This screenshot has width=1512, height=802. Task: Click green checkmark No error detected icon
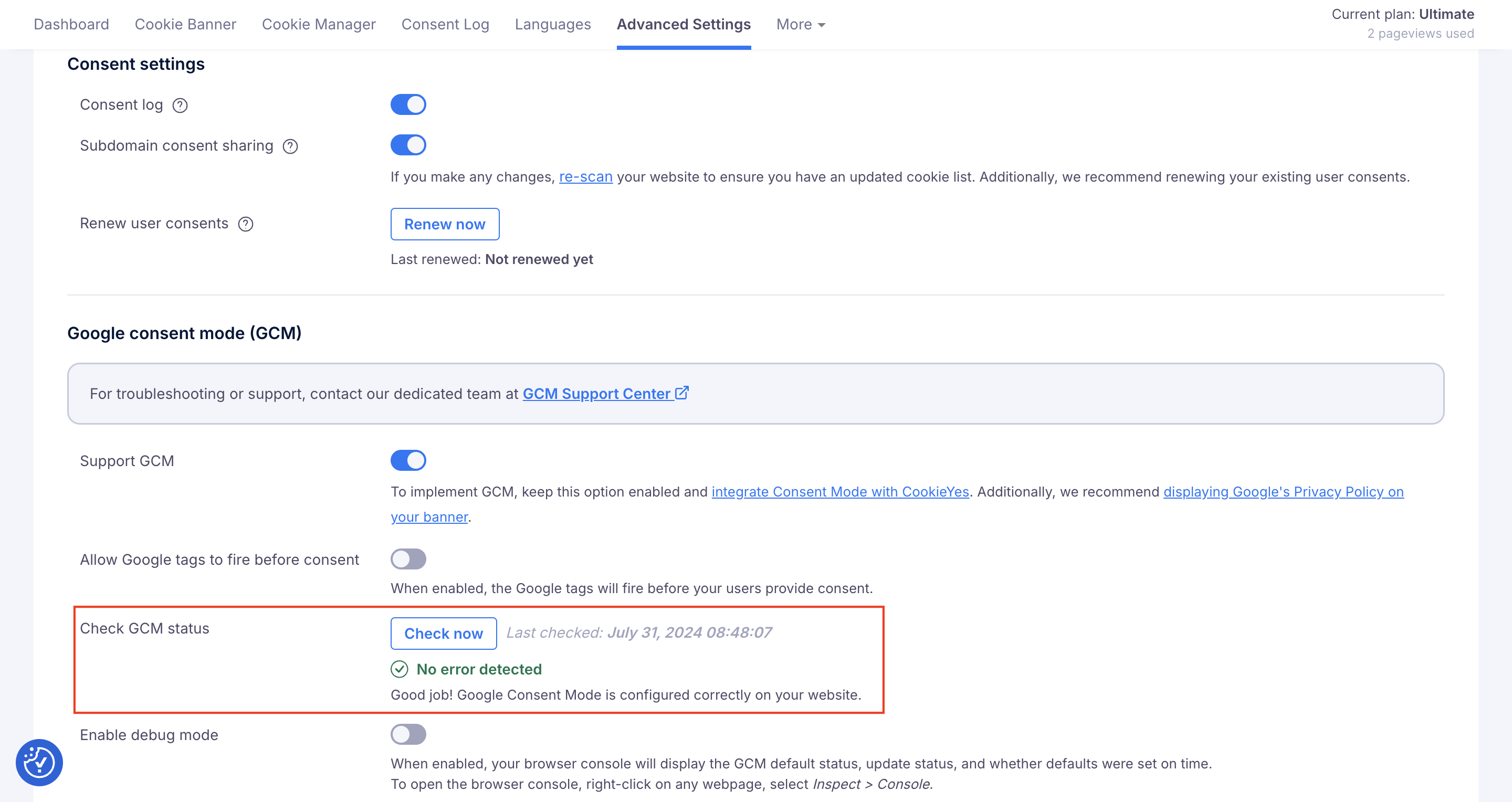pyautogui.click(x=399, y=669)
